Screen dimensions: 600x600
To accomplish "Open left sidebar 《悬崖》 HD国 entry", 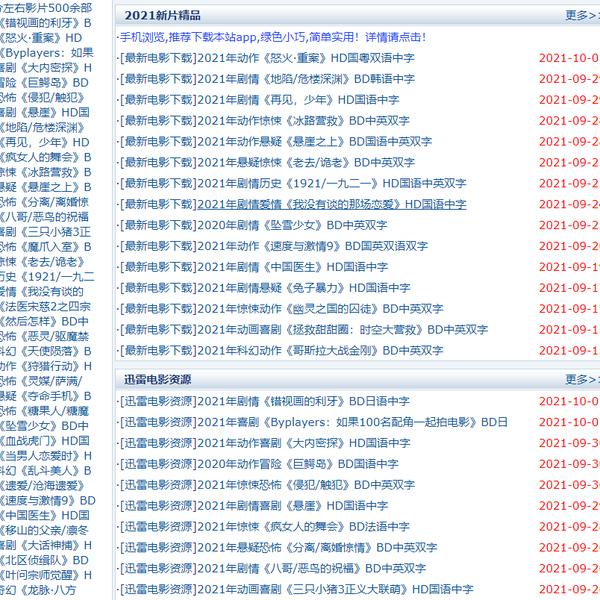I will click(x=45, y=112).
